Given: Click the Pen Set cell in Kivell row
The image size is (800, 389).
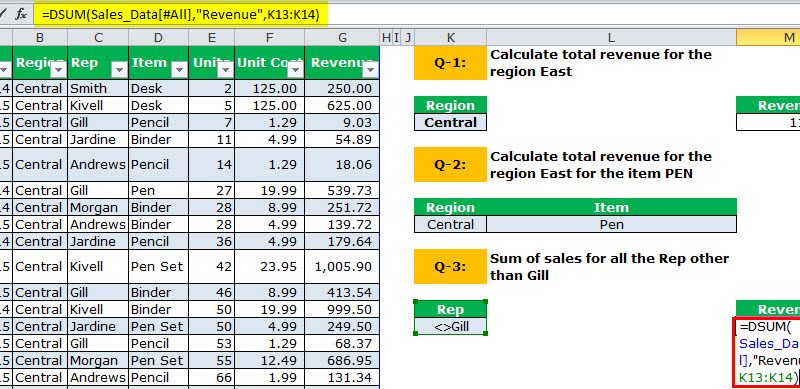Looking at the screenshot, I should click(x=158, y=266).
